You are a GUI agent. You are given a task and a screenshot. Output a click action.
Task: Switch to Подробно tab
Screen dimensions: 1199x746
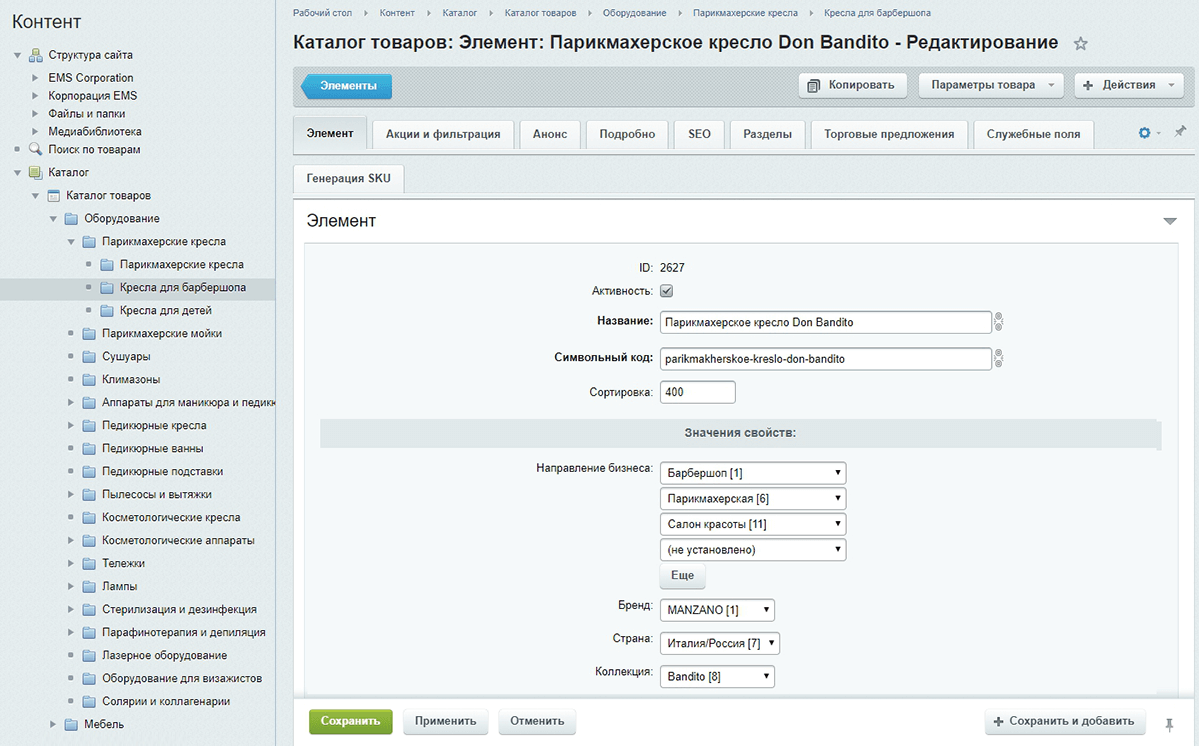pos(627,134)
